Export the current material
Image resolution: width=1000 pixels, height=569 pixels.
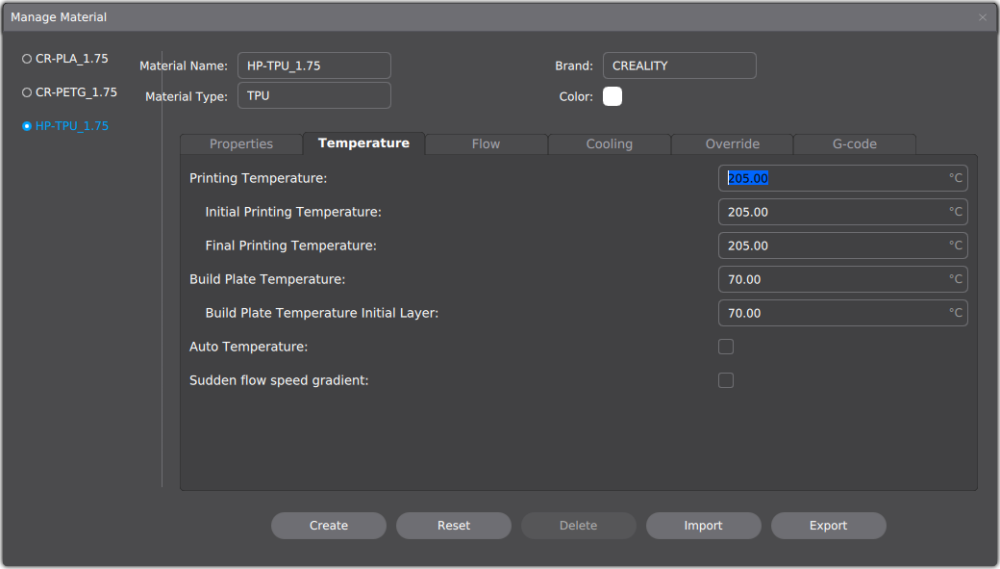[828, 526]
